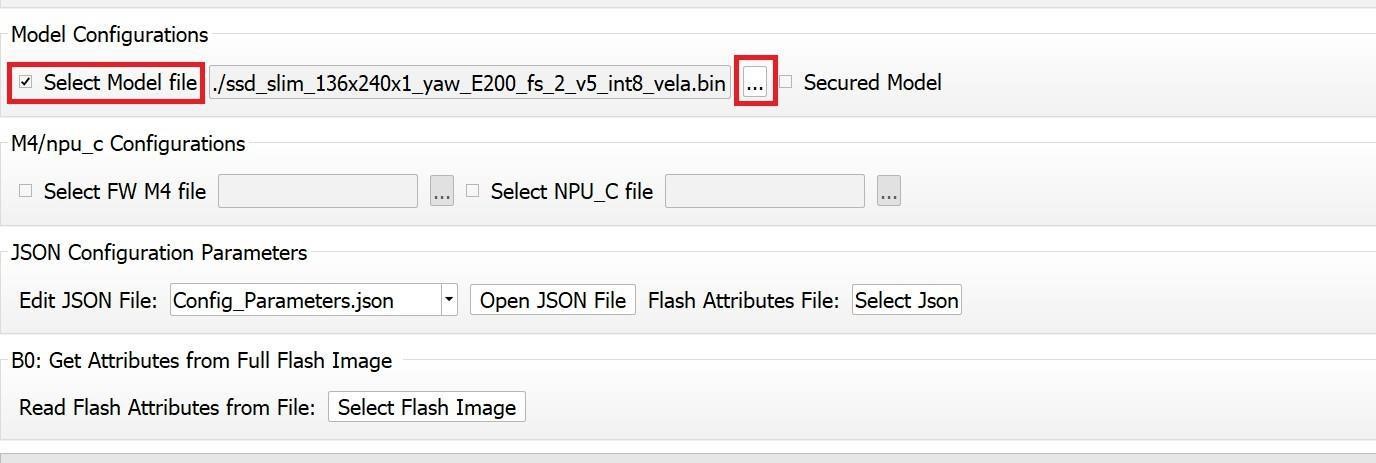Check the Select NPU_C file option

(x=473, y=190)
